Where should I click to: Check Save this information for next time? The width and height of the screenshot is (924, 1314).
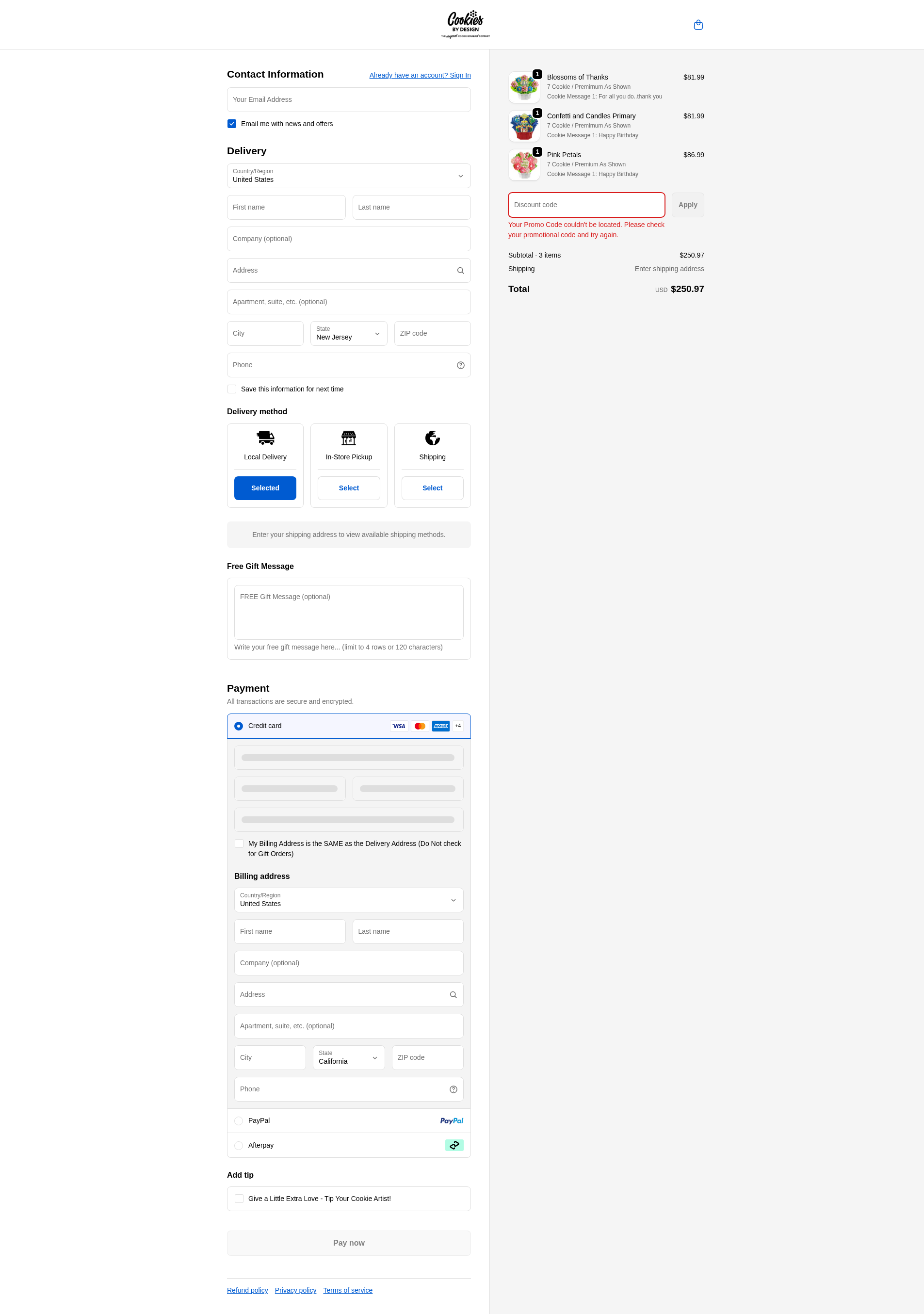[x=232, y=389]
